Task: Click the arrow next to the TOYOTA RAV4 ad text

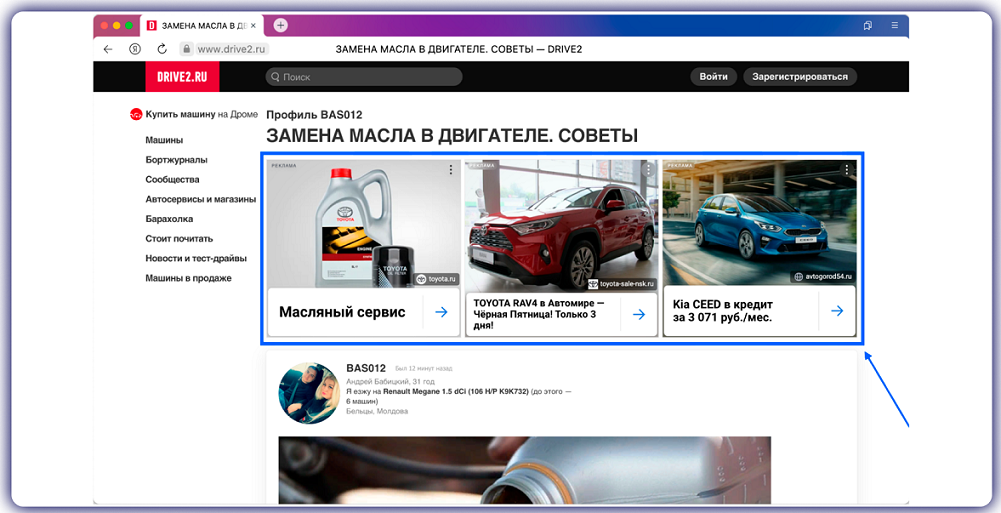Action: point(639,314)
